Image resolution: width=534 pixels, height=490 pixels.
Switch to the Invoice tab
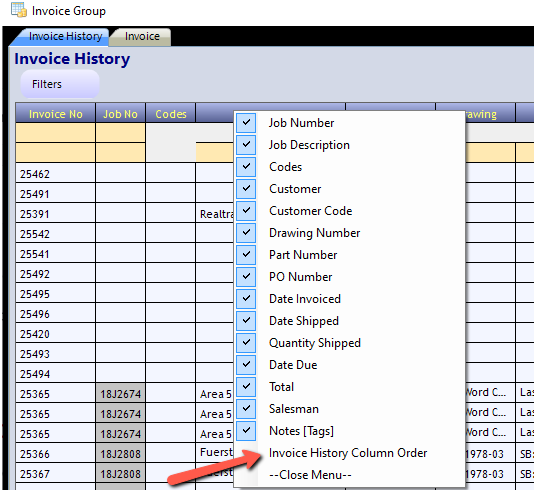[x=142, y=36]
